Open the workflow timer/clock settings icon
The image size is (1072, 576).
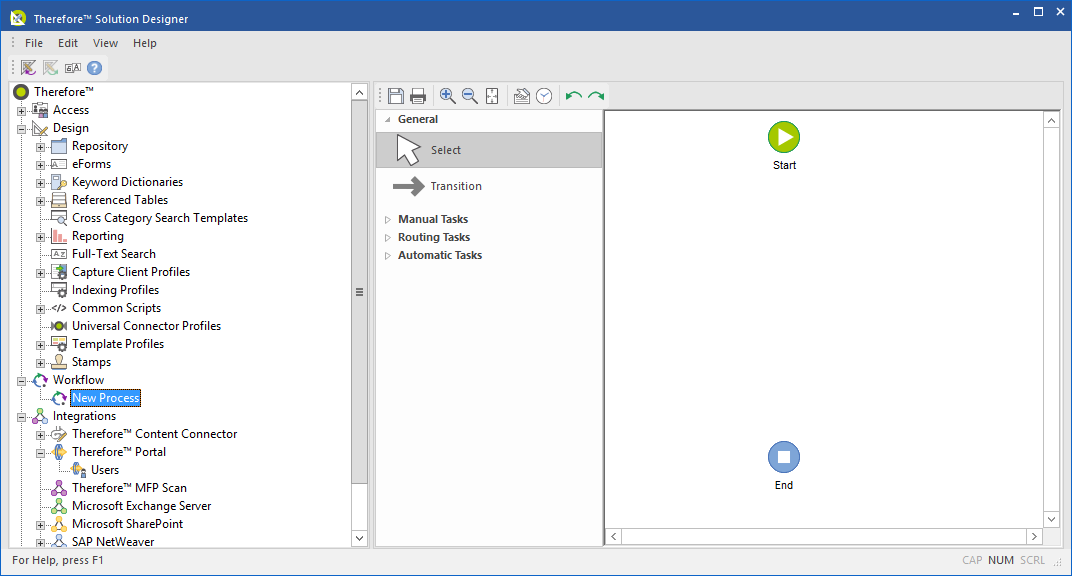(x=544, y=95)
